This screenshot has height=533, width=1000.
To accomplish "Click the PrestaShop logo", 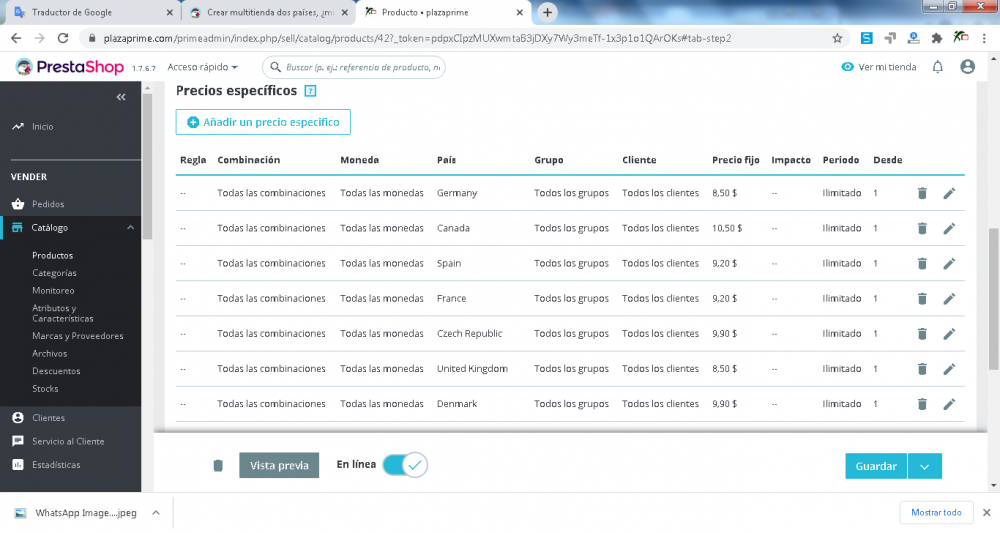I will pos(70,67).
